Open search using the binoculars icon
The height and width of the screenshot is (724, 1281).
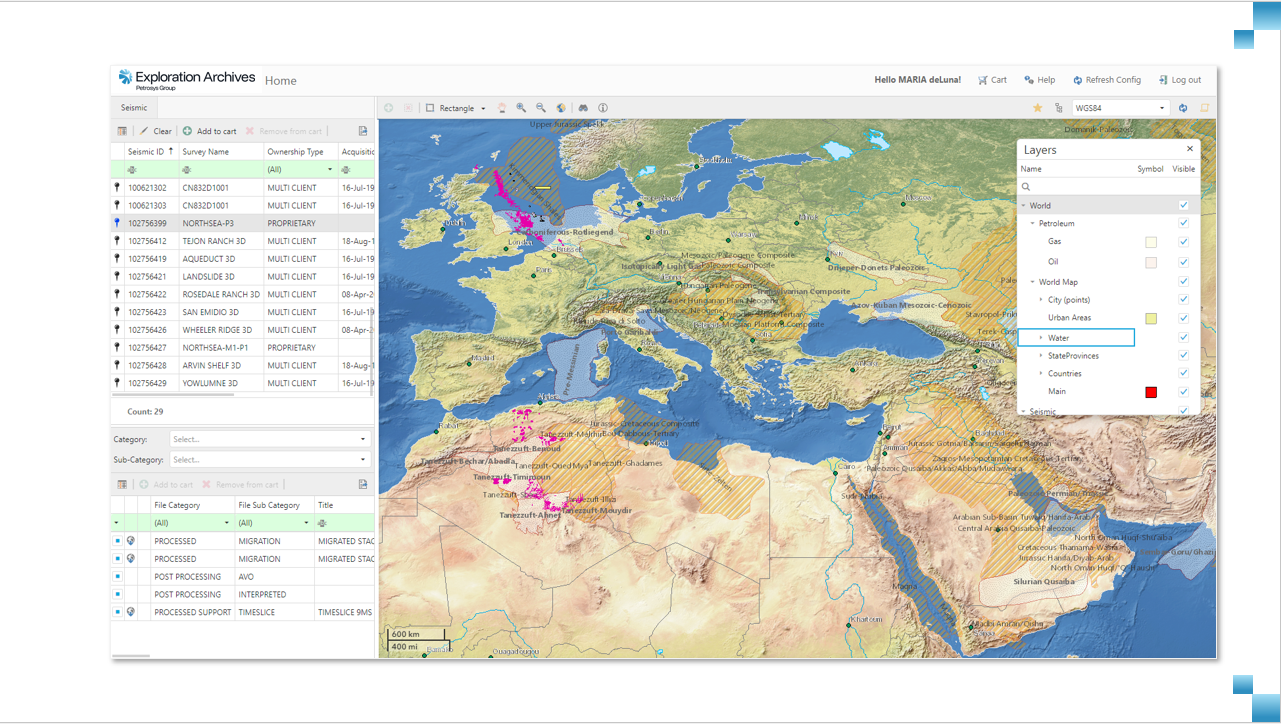click(x=583, y=108)
